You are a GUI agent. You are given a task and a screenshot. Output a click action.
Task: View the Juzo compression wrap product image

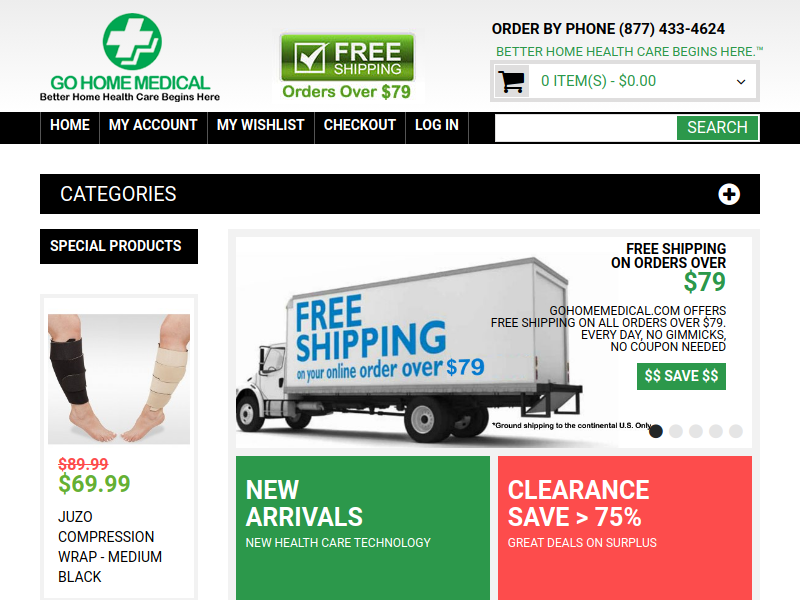tap(119, 379)
